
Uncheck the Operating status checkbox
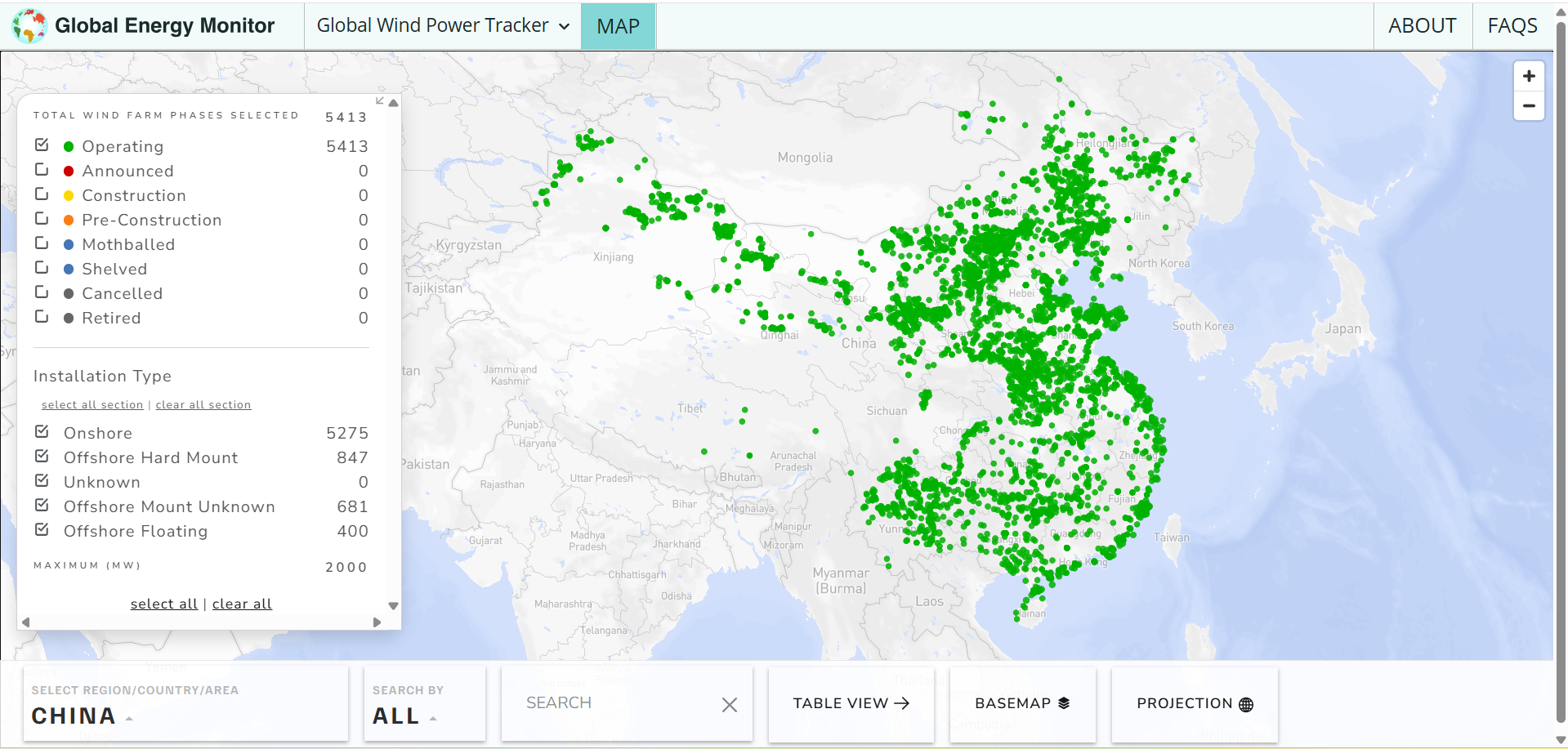(42, 145)
